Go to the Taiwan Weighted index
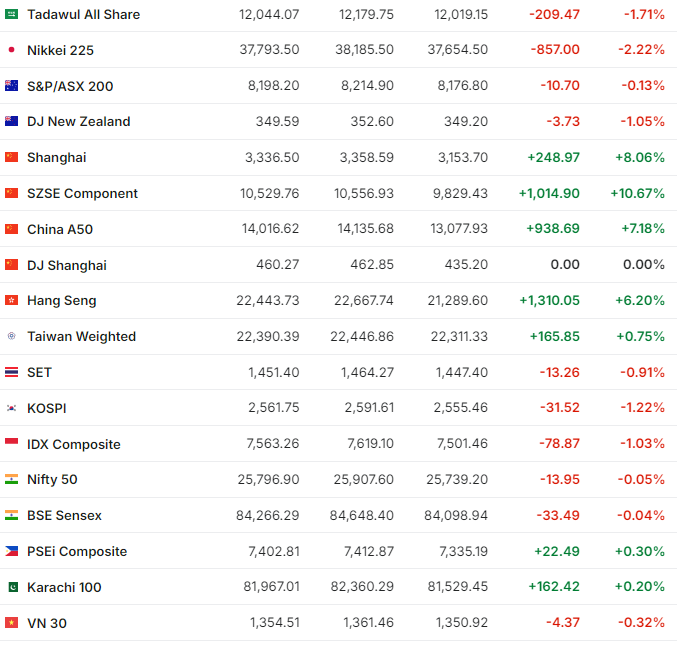The height and width of the screenshot is (645, 677). point(81,337)
